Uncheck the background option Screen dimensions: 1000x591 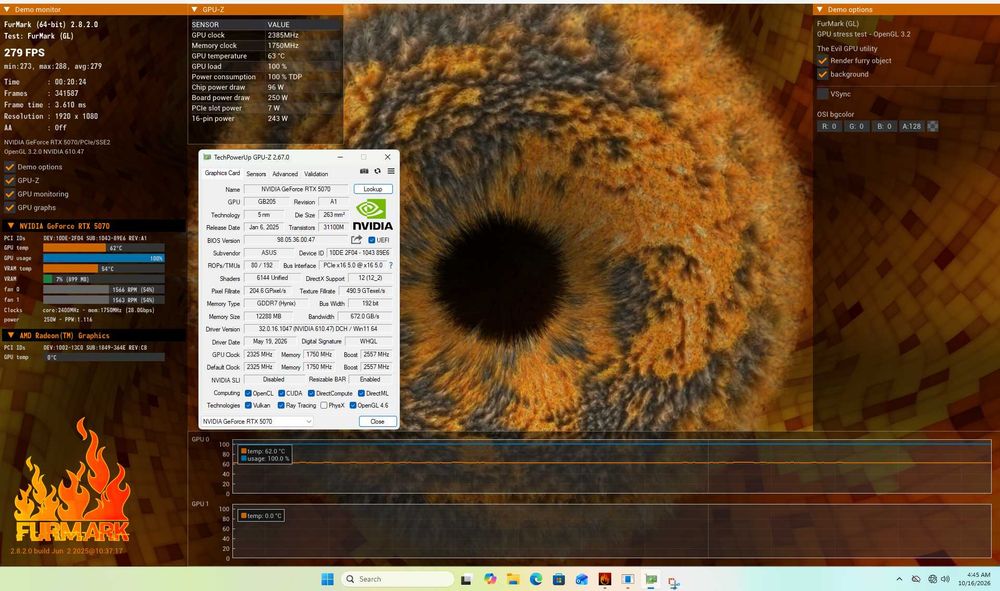(823, 74)
